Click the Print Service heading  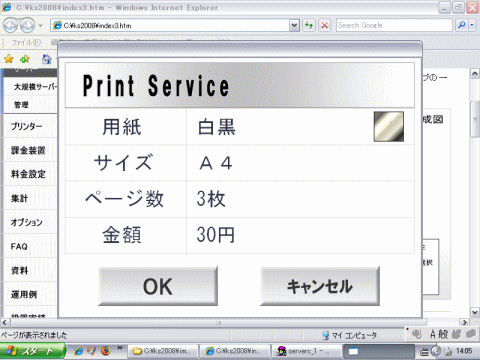[x=156, y=86]
